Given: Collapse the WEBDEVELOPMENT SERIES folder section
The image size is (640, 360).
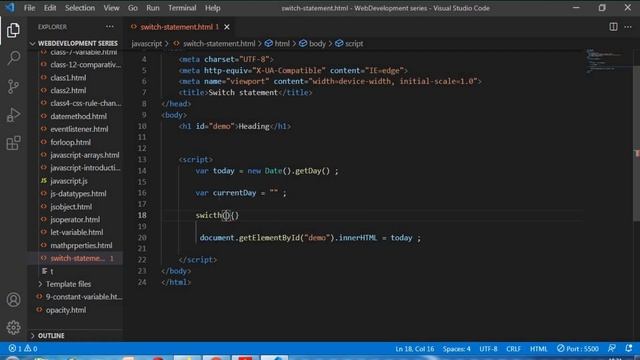Looking at the screenshot, I should pyautogui.click(x=74, y=43).
